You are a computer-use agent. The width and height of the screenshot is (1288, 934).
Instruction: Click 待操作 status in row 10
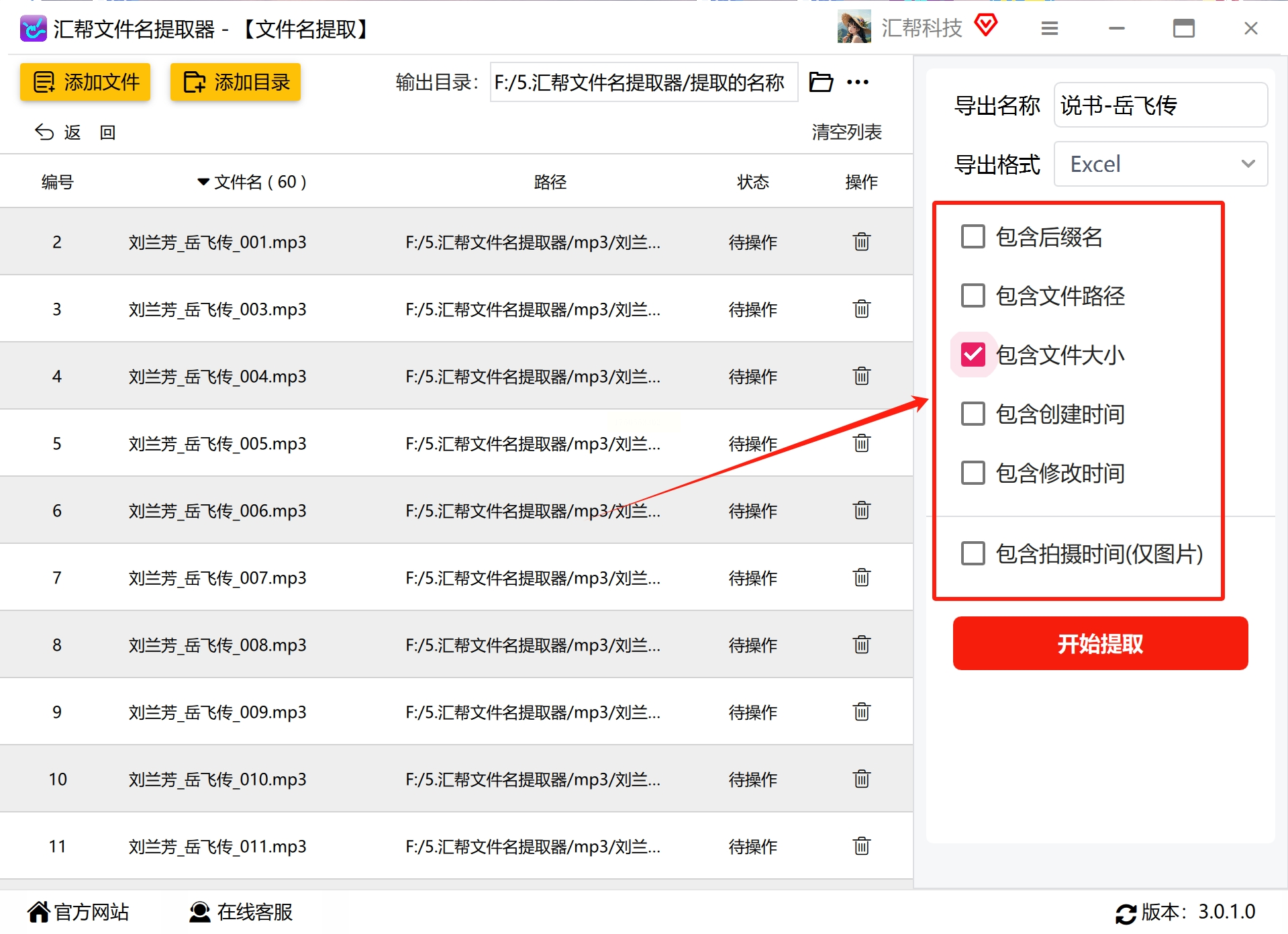753,779
